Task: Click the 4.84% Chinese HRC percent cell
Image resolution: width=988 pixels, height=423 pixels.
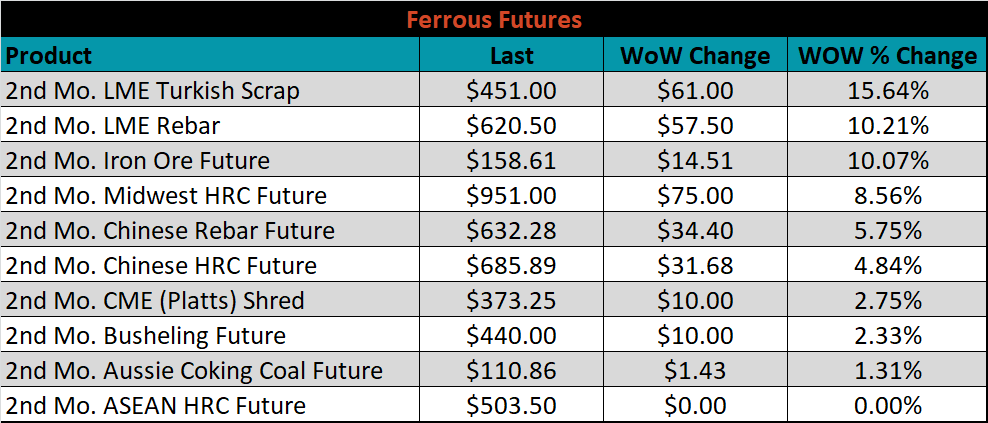Action: pos(887,265)
